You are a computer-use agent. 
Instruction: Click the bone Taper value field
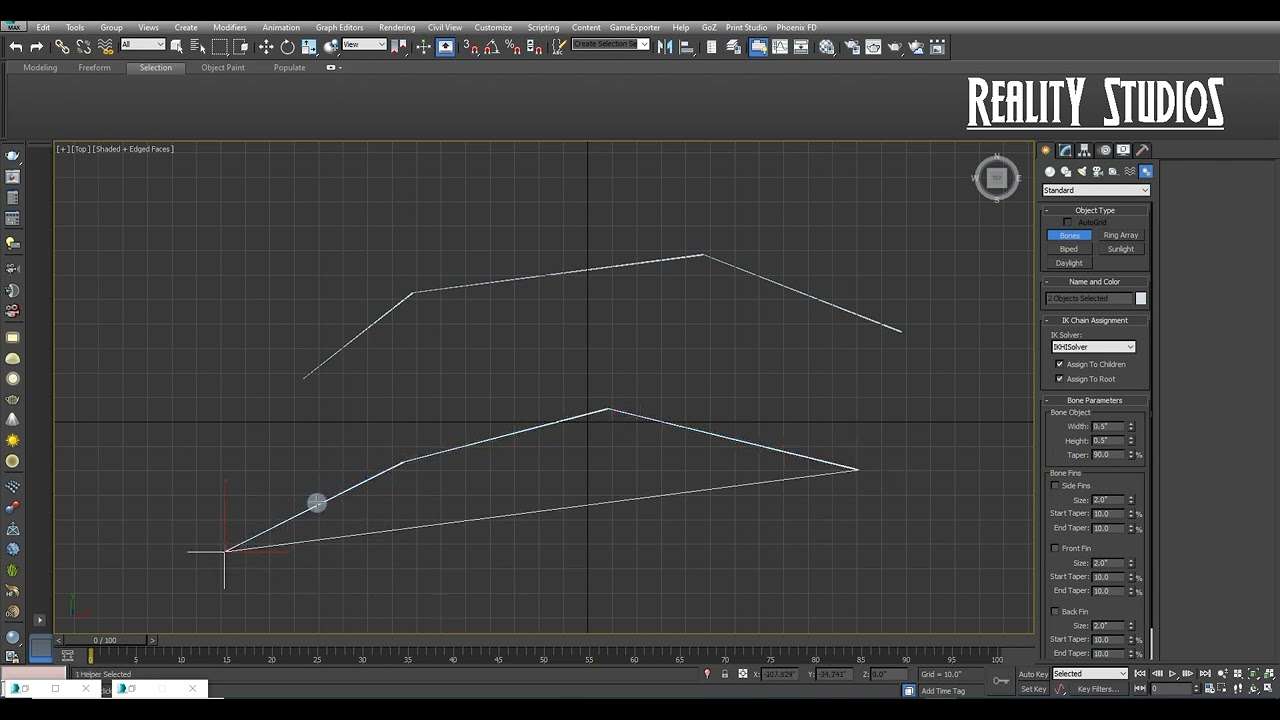click(1109, 455)
